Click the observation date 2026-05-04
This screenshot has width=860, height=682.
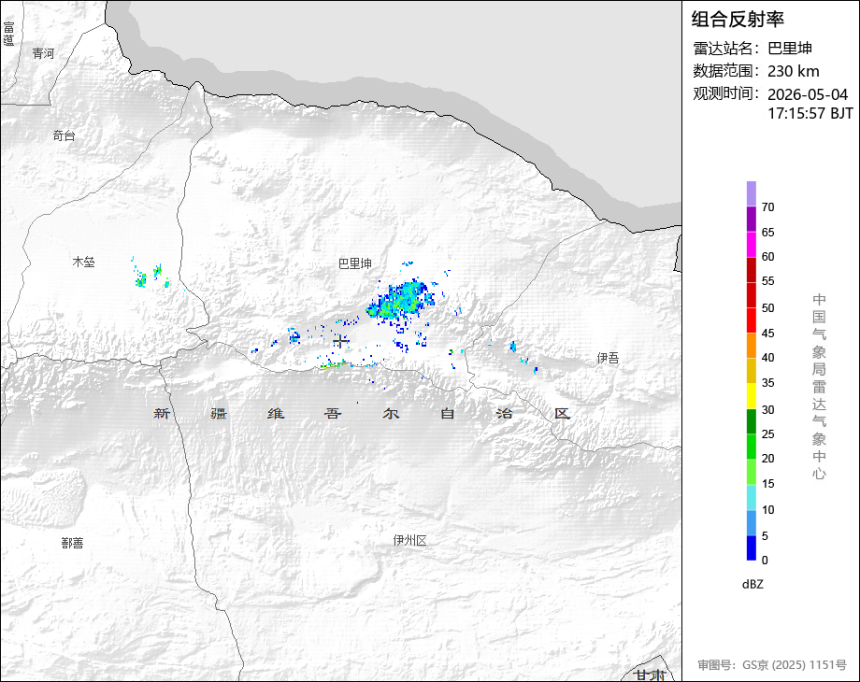pos(807,94)
